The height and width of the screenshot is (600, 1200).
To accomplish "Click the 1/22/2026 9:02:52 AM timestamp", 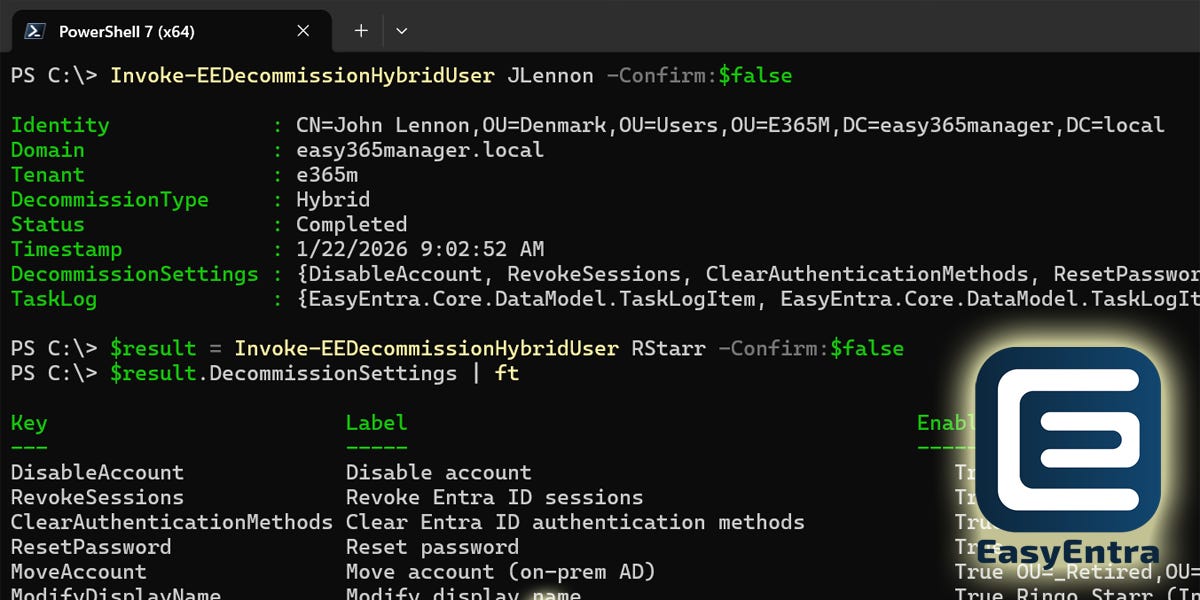I will (x=420, y=250).
